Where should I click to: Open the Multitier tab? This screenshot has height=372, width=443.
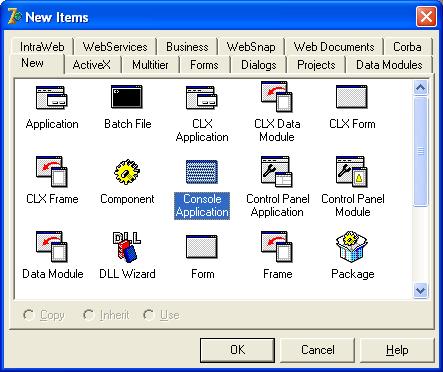pos(150,65)
